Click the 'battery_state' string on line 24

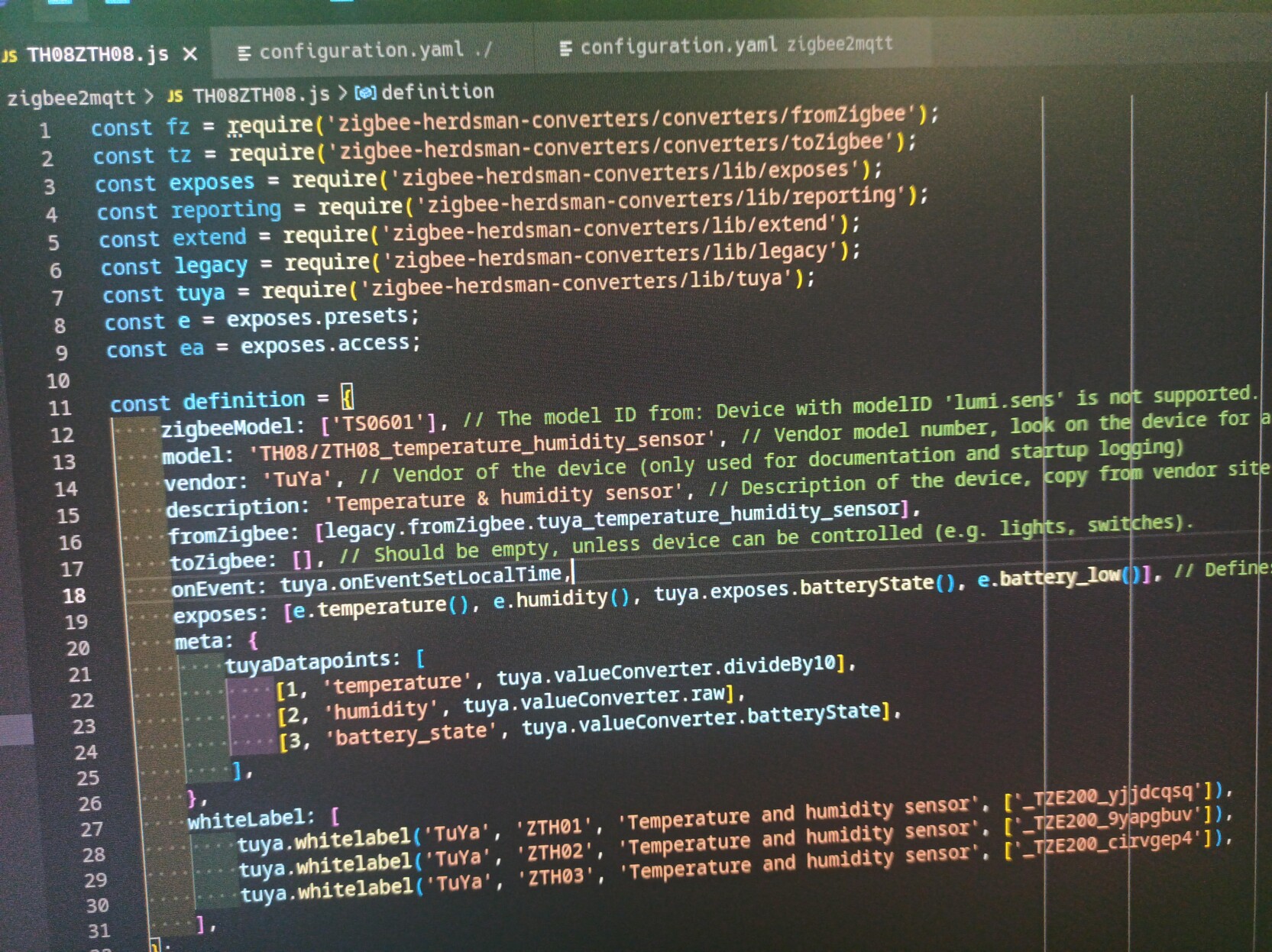tap(412, 734)
